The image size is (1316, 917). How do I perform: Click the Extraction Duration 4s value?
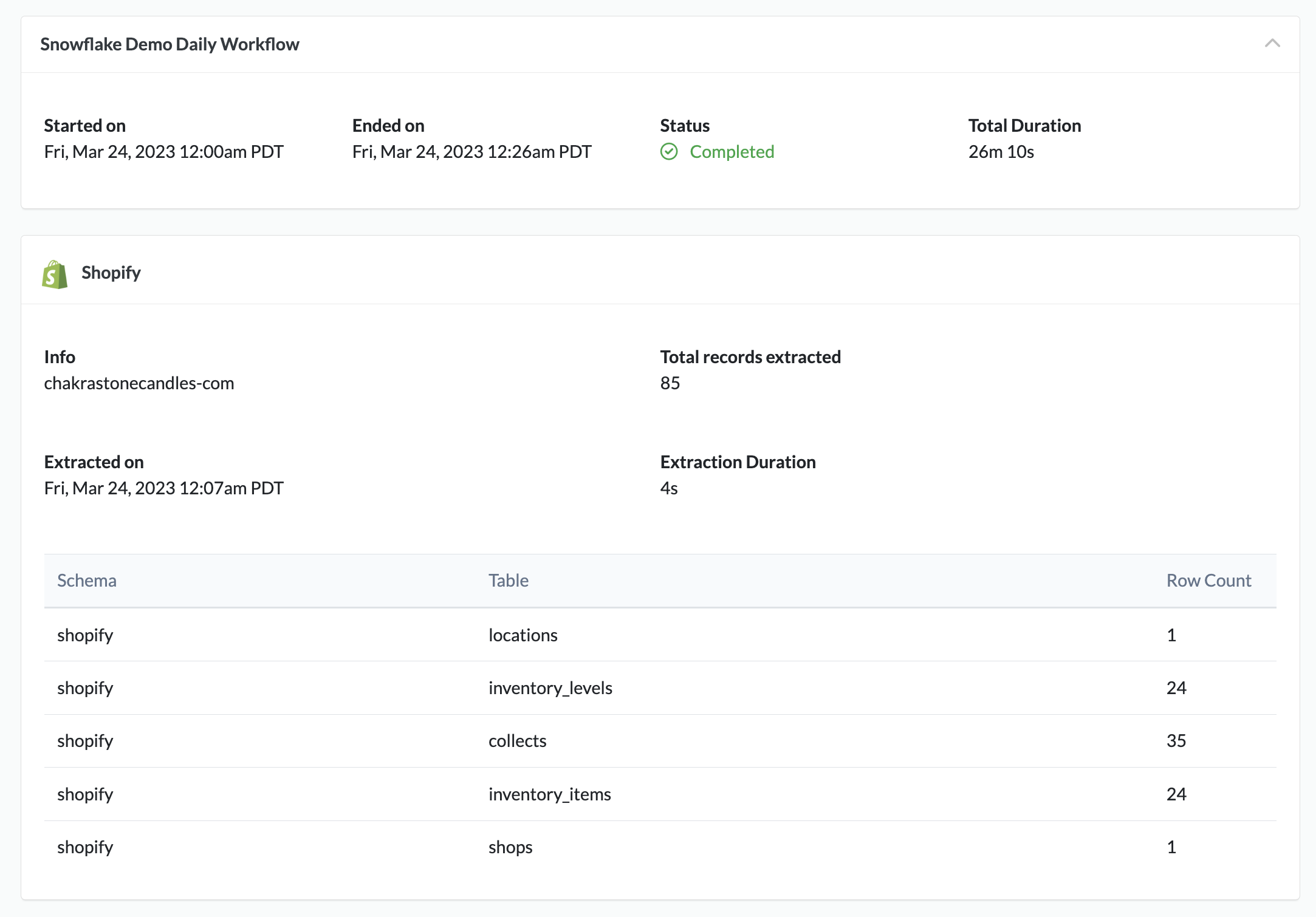point(669,488)
